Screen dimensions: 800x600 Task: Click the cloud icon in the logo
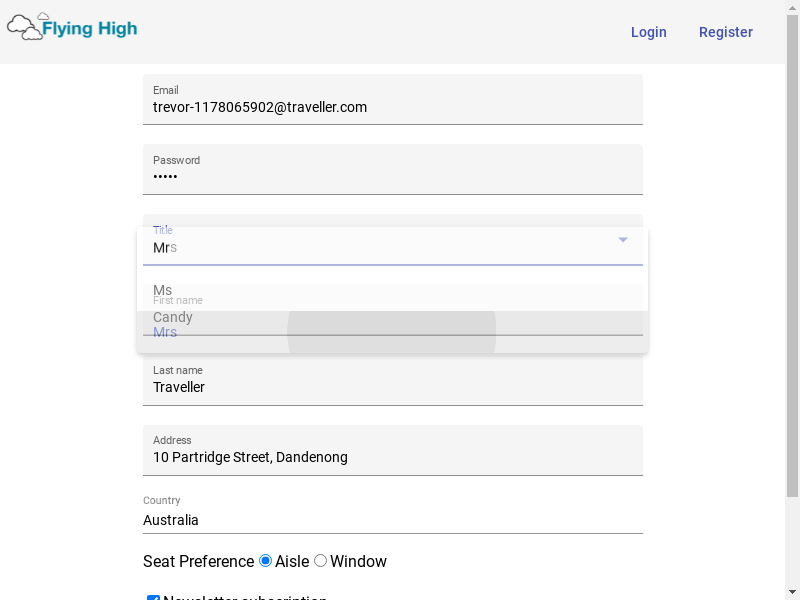(25, 27)
